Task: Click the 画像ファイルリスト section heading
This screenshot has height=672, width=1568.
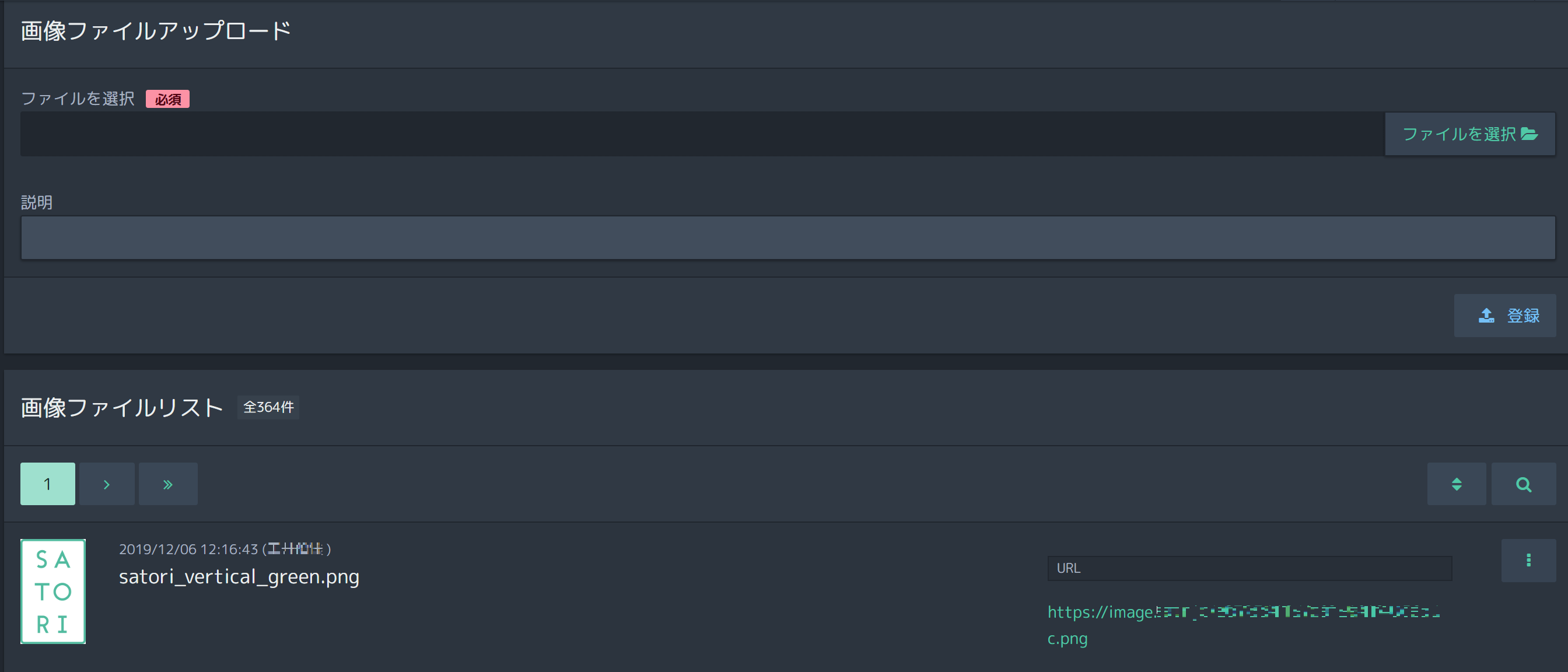Action: [122, 408]
